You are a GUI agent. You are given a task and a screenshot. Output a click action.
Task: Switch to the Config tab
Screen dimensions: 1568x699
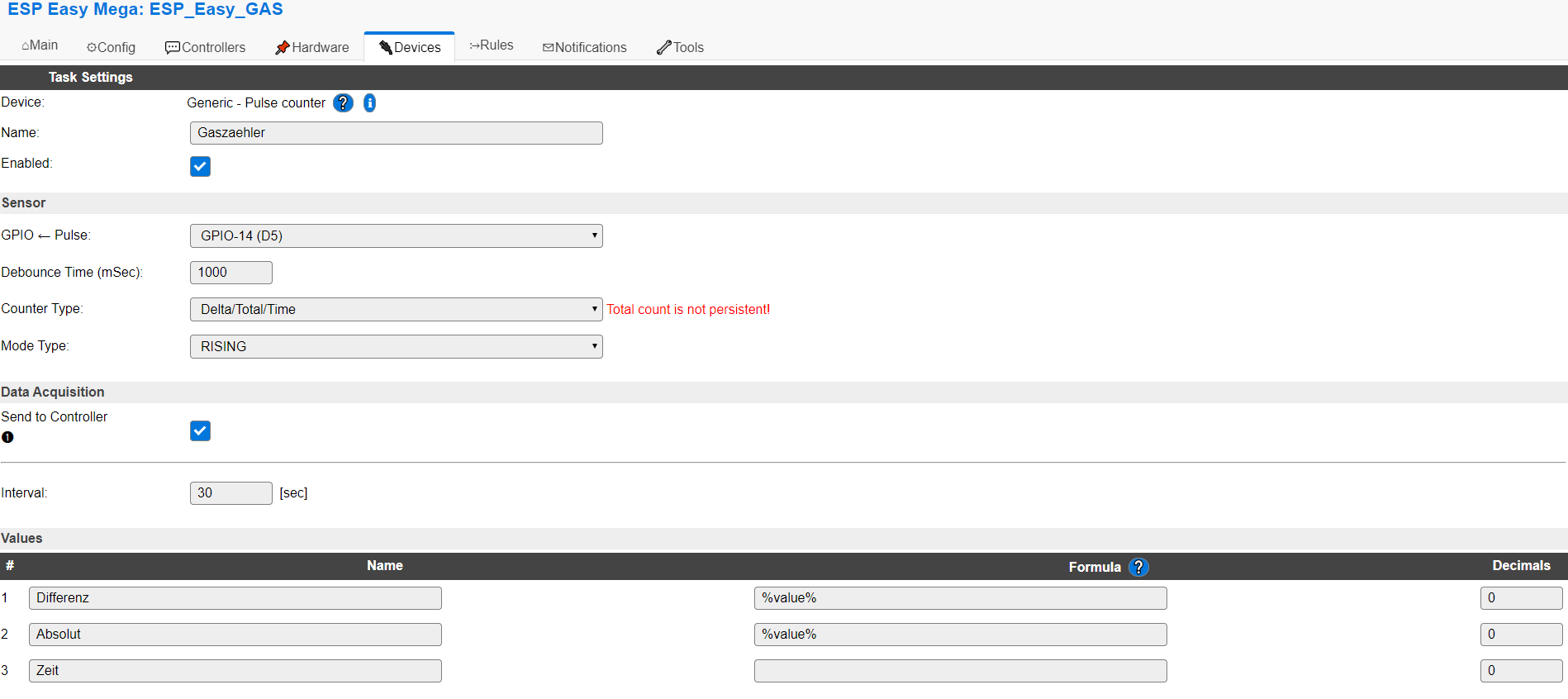[111, 47]
